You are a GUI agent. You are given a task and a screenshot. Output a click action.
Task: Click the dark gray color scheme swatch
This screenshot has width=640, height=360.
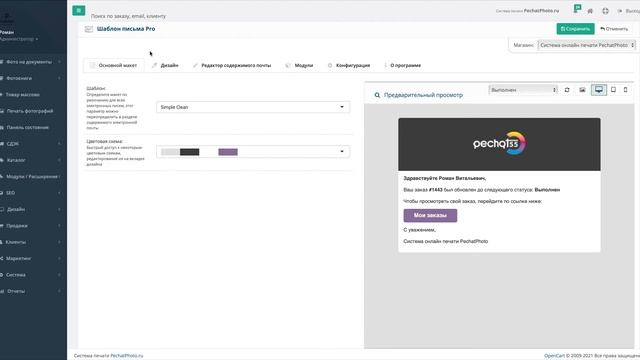pyautogui.click(x=189, y=152)
